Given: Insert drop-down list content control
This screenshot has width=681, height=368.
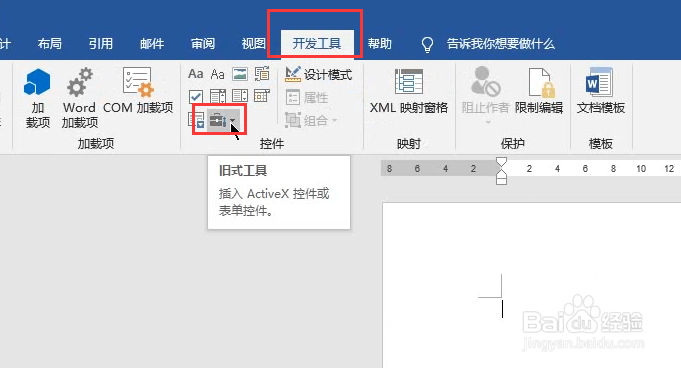Looking at the screenshot, I should (240, 96).
